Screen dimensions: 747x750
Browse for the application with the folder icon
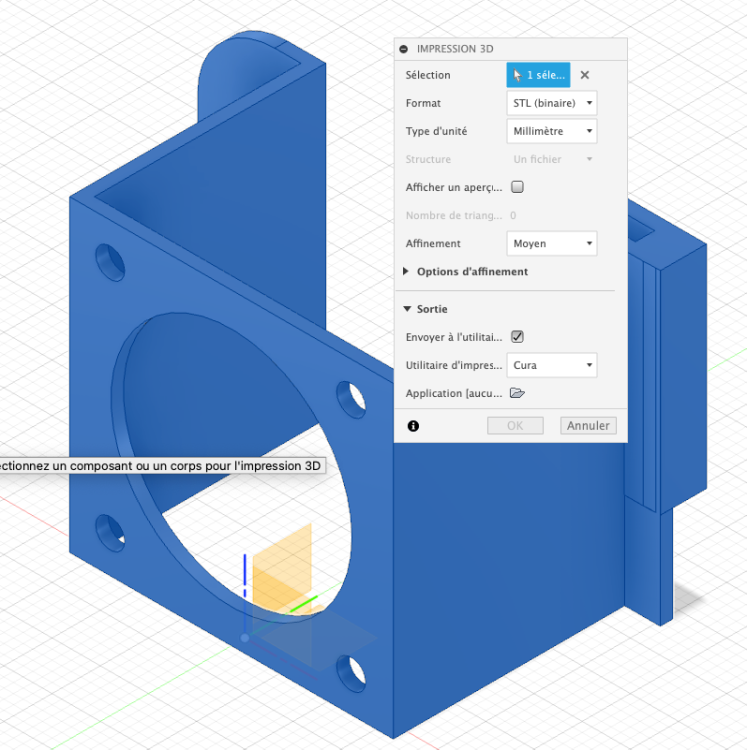click(517, 393)
